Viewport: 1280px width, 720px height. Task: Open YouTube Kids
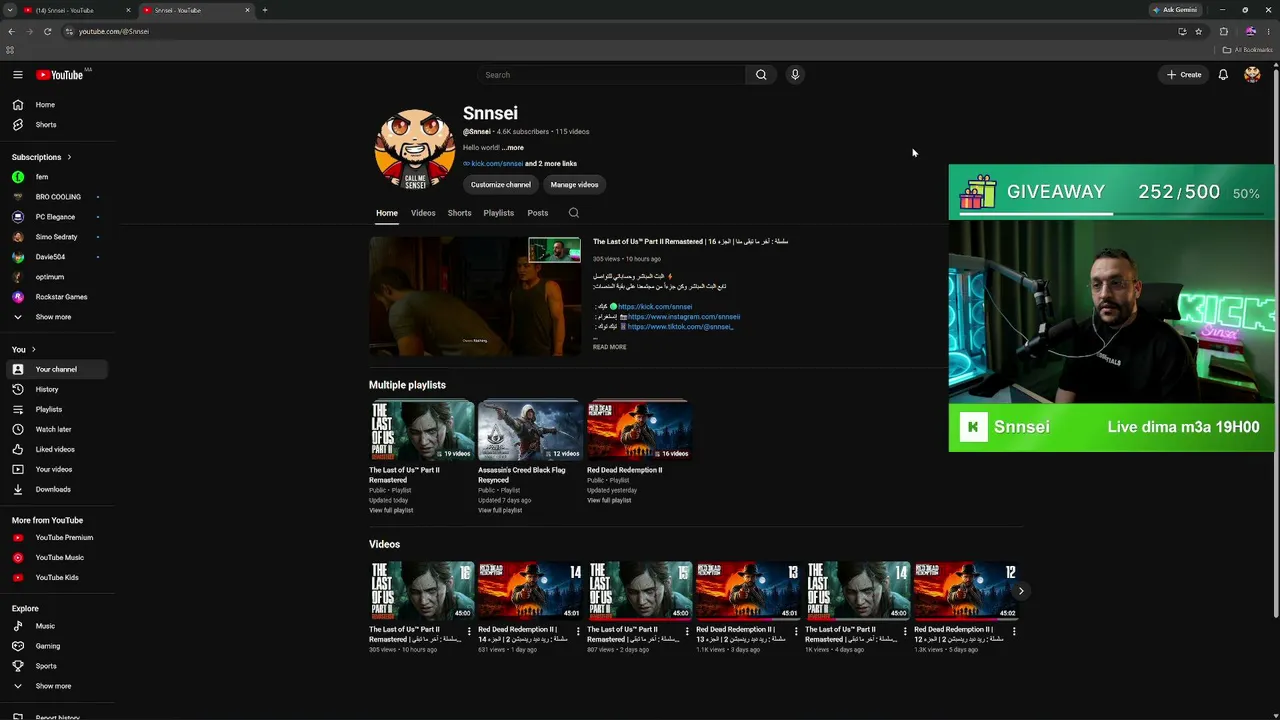[58, 577]
